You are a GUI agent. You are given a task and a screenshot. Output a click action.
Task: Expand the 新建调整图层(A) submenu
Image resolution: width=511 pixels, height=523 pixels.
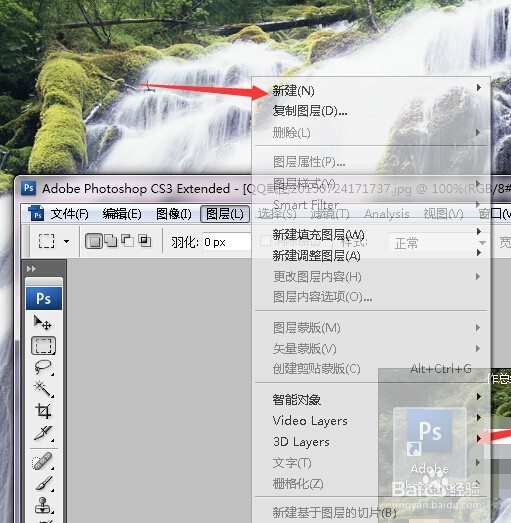coord(371,255)
